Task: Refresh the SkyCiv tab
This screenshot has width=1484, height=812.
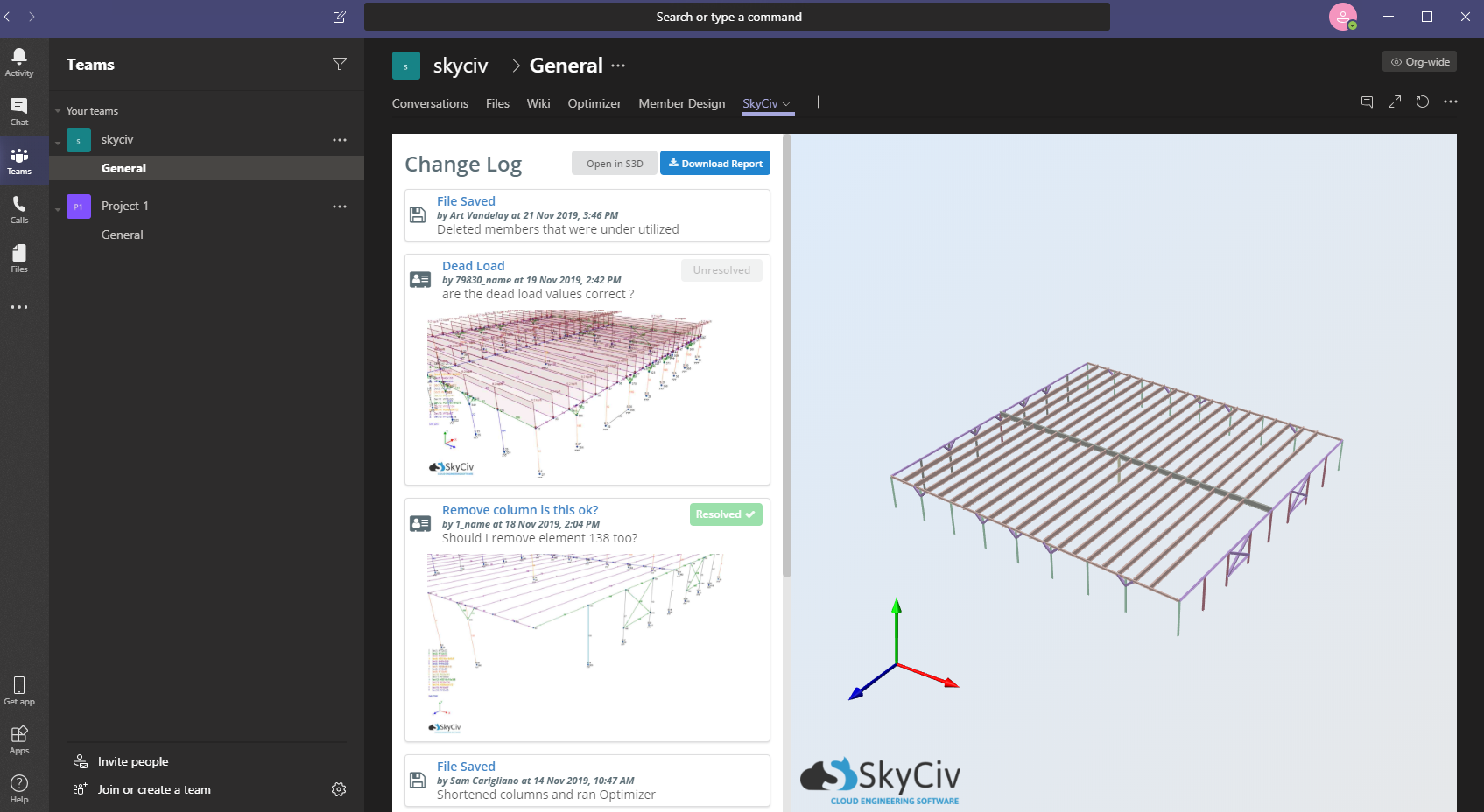Action: (1421, 101)
